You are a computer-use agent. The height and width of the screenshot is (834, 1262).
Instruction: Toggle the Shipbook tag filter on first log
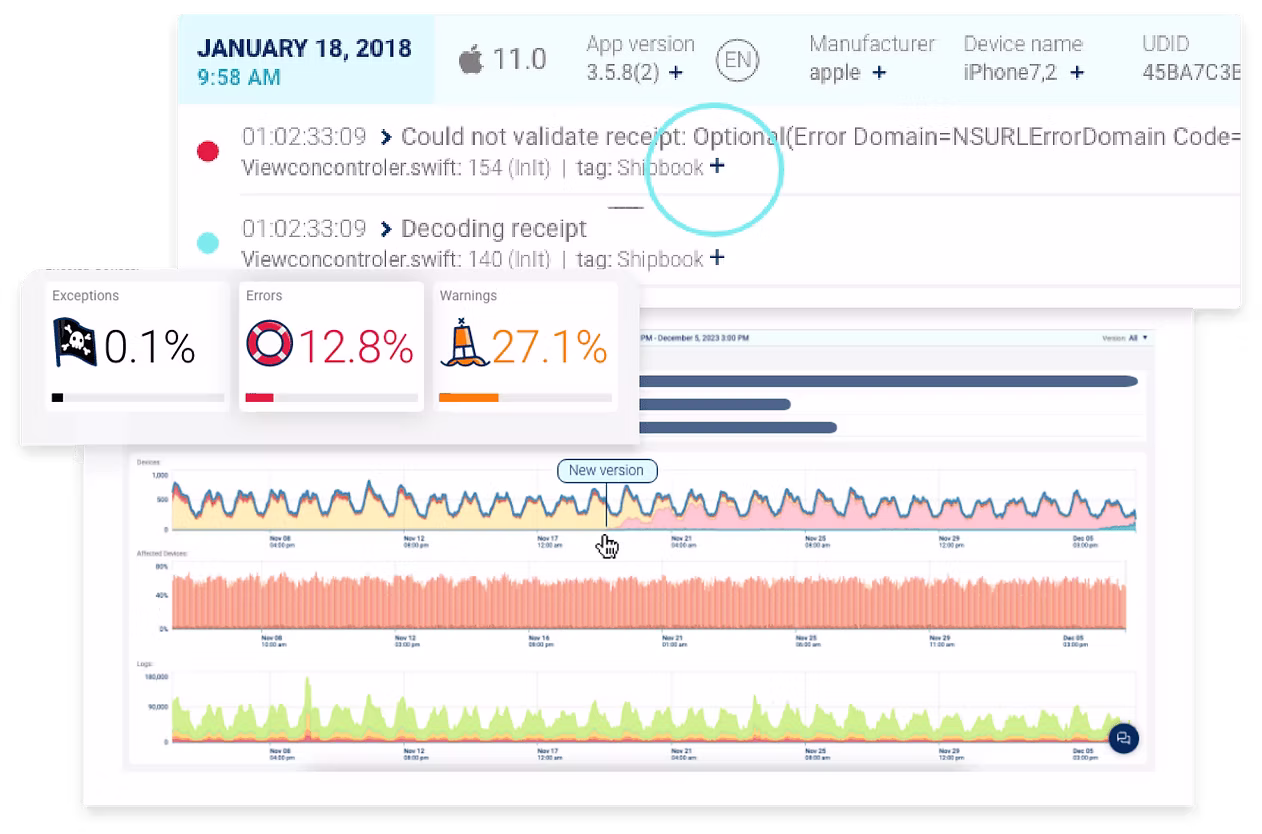click(717, 168)
